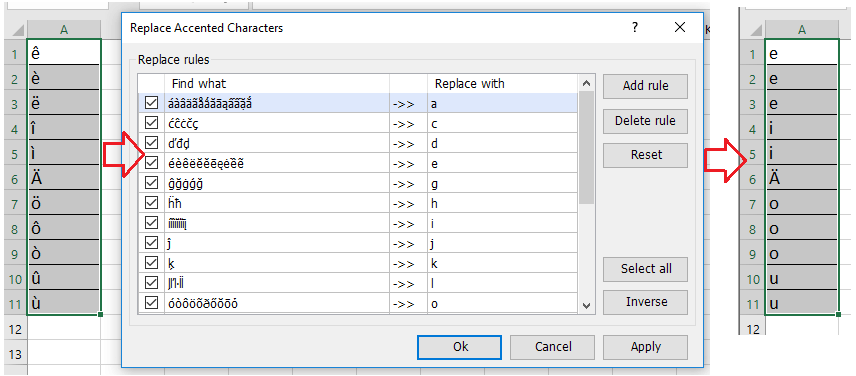Uncheck the rule replacing with a

coord(152,103)
